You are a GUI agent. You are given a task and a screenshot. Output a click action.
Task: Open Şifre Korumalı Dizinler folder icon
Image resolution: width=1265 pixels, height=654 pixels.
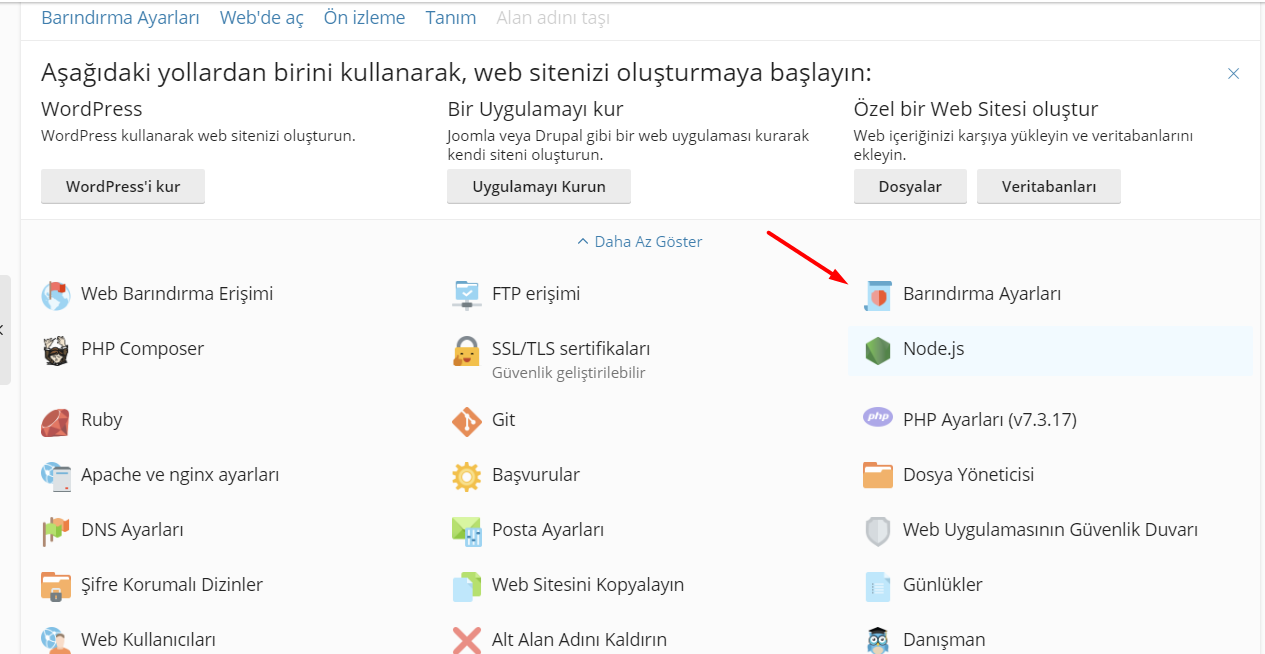(x=56, y=586)
